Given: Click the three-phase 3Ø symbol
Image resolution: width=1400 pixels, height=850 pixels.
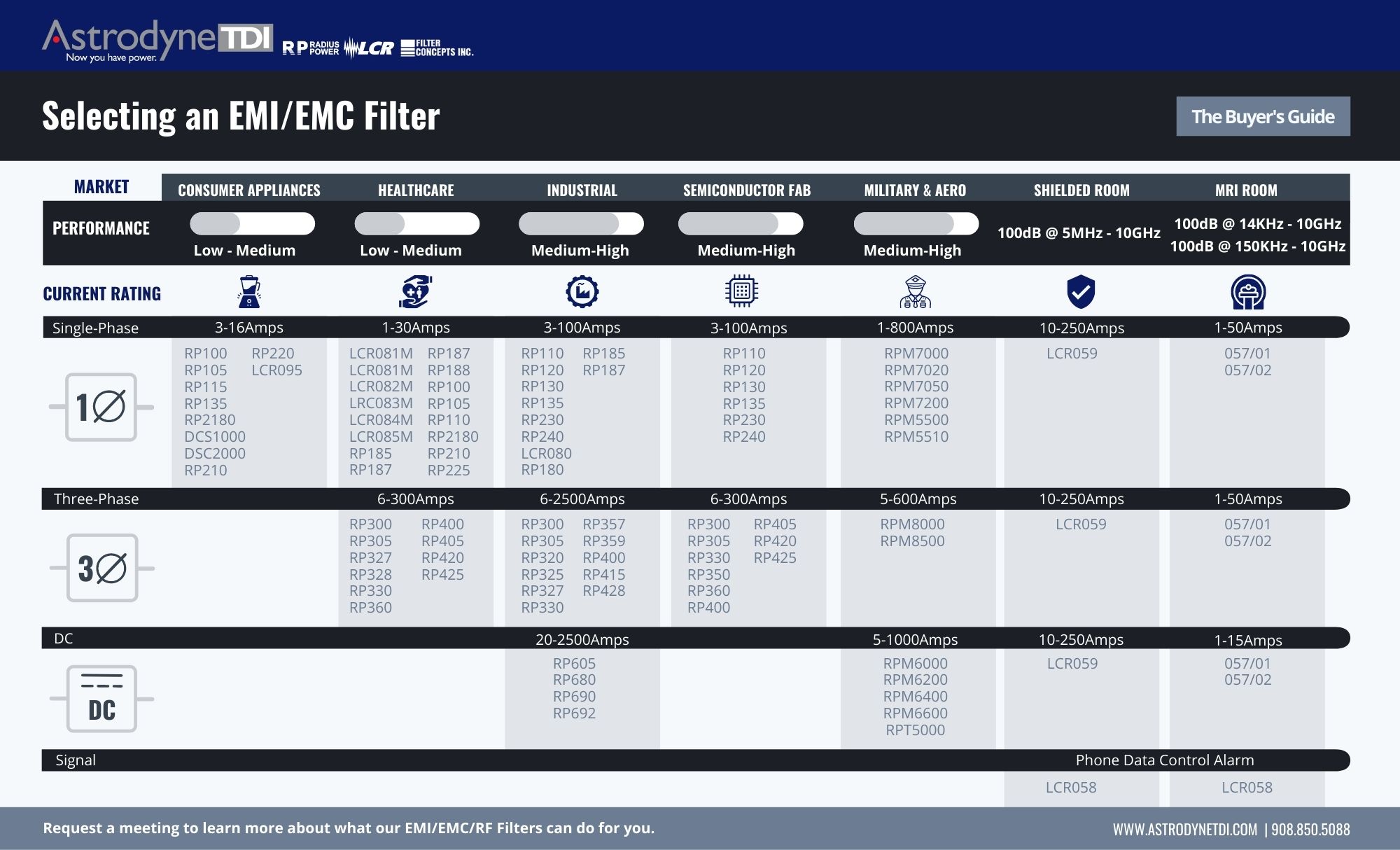Looking at the screenshot, I should (102, 568).
